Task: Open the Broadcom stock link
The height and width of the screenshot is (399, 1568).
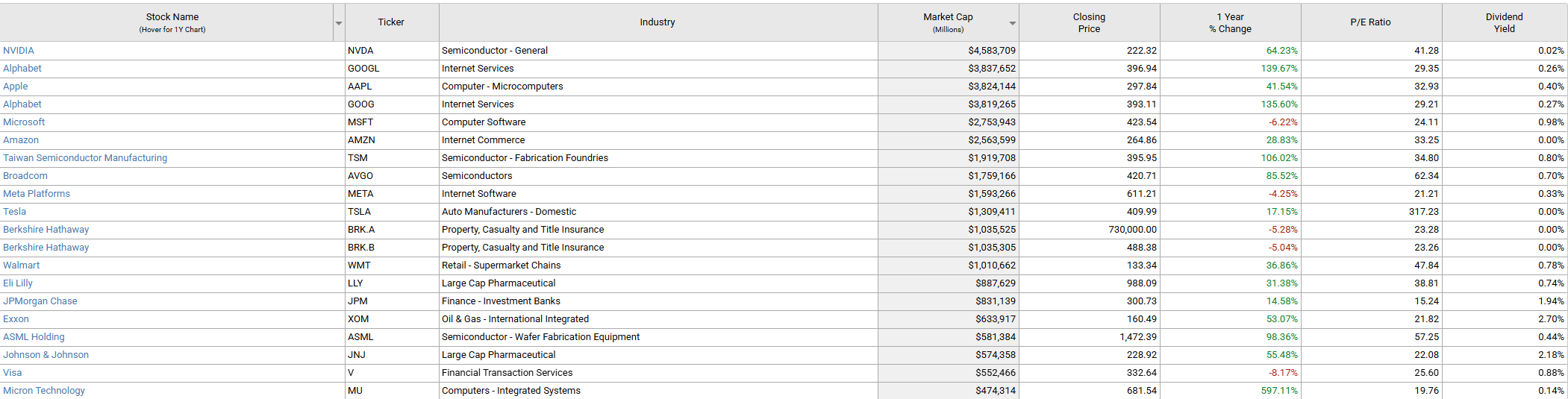Action: point(25,176)
